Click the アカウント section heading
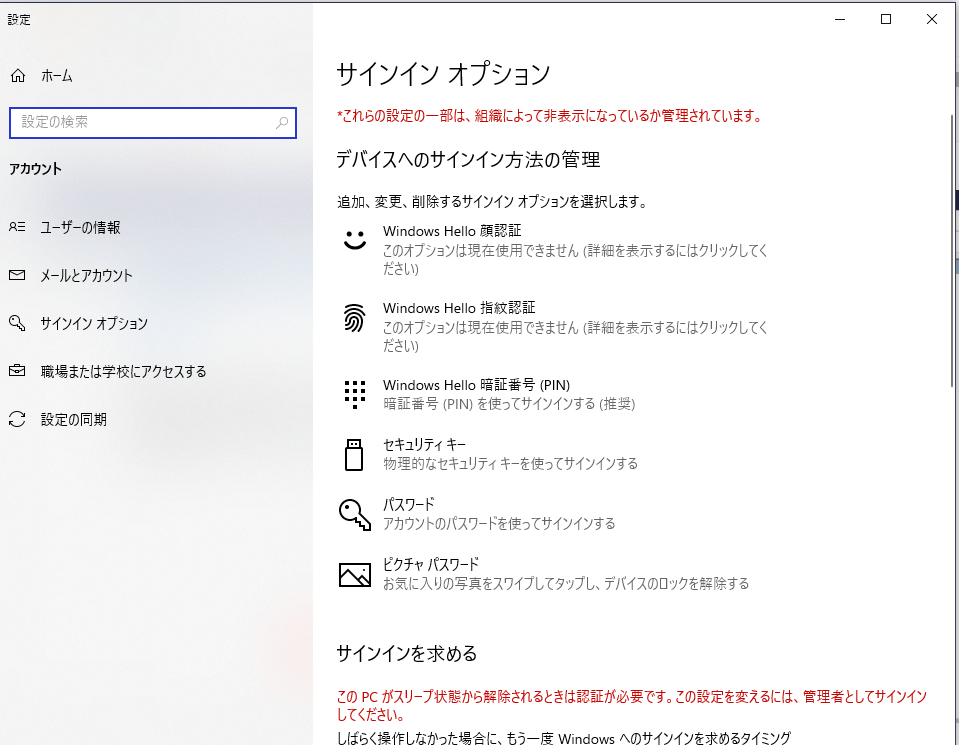 (x=35, y=169)
